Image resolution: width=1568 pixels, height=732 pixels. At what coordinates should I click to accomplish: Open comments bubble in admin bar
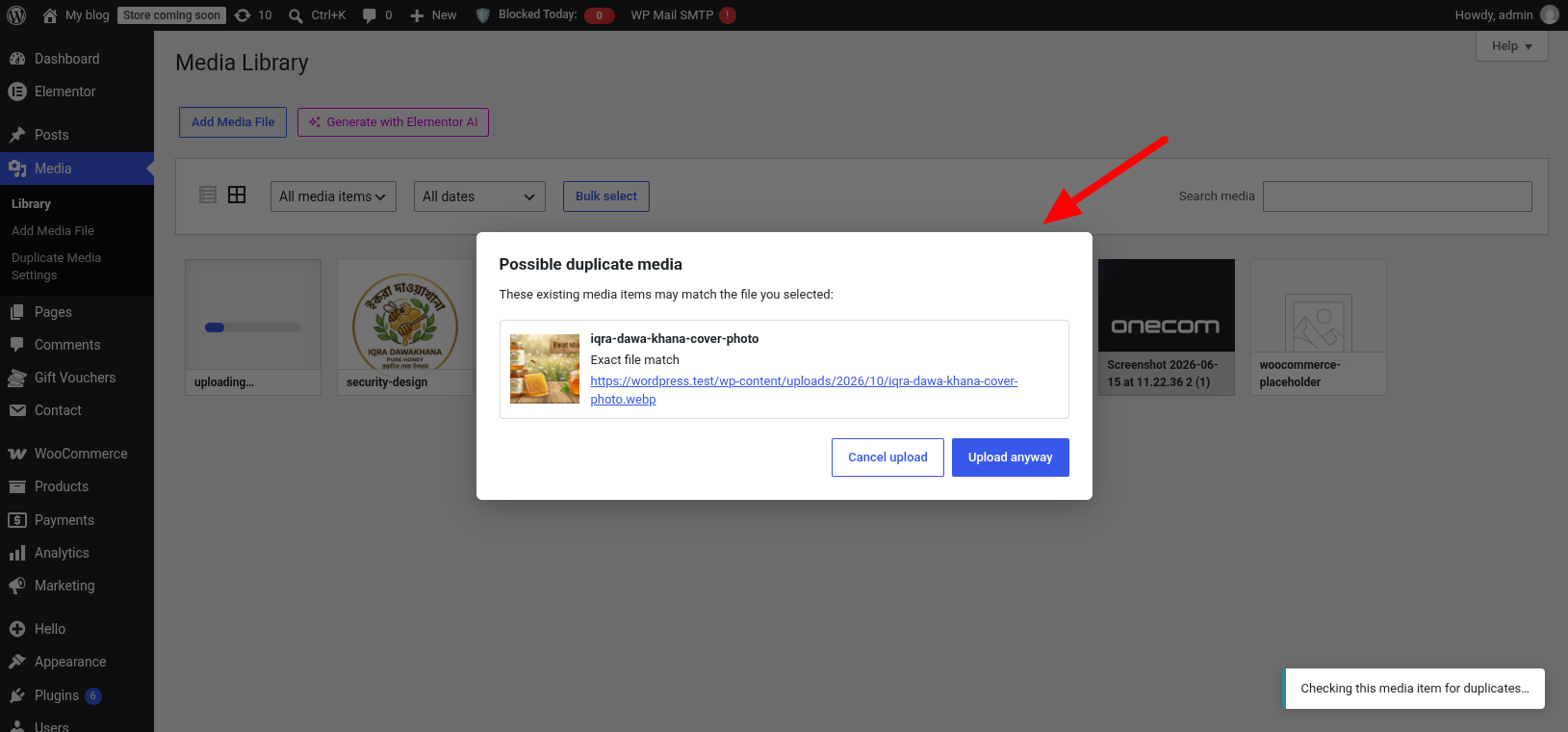point(369,15)
